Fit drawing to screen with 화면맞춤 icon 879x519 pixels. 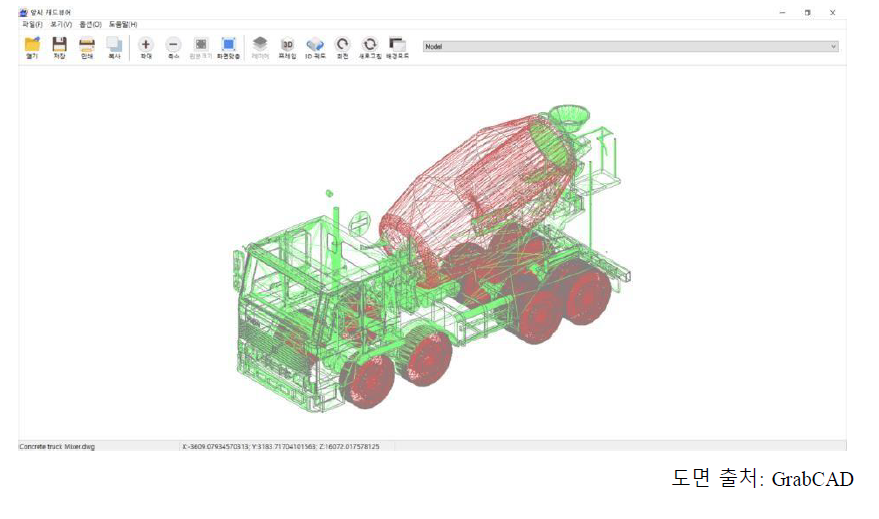click(x=228, y=44)
